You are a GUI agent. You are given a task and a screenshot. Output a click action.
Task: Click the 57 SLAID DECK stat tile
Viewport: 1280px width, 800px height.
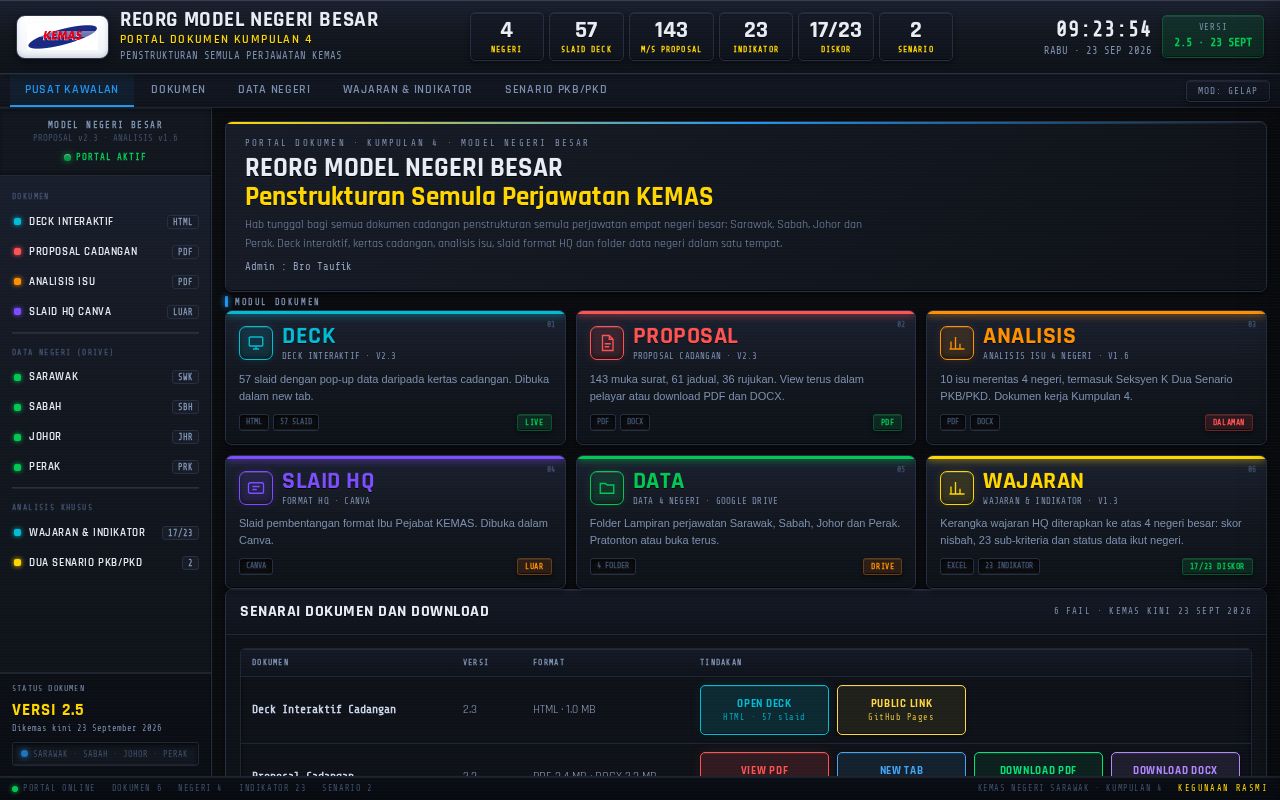point(586,37)
